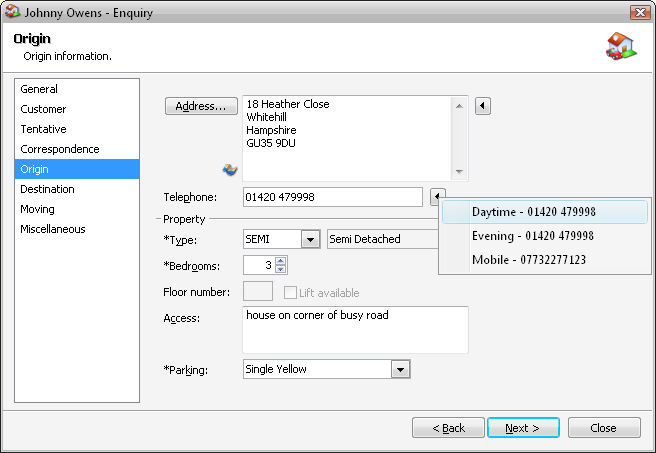The height and width of the screenshot is (453, 656).
Task: Open the Destination page in sidebar
Action: (47, 189)
